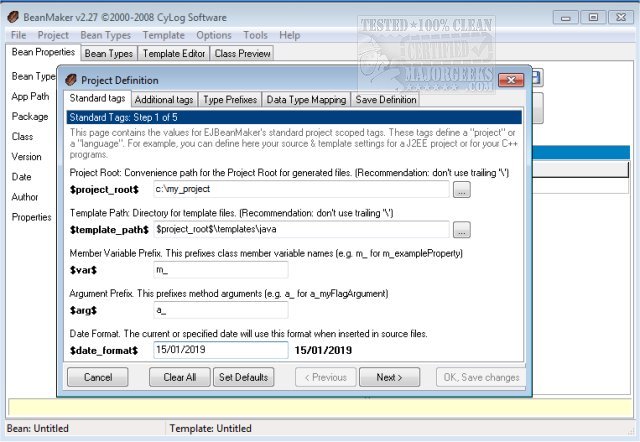Click the $date_format$ label

pos(104,351)
